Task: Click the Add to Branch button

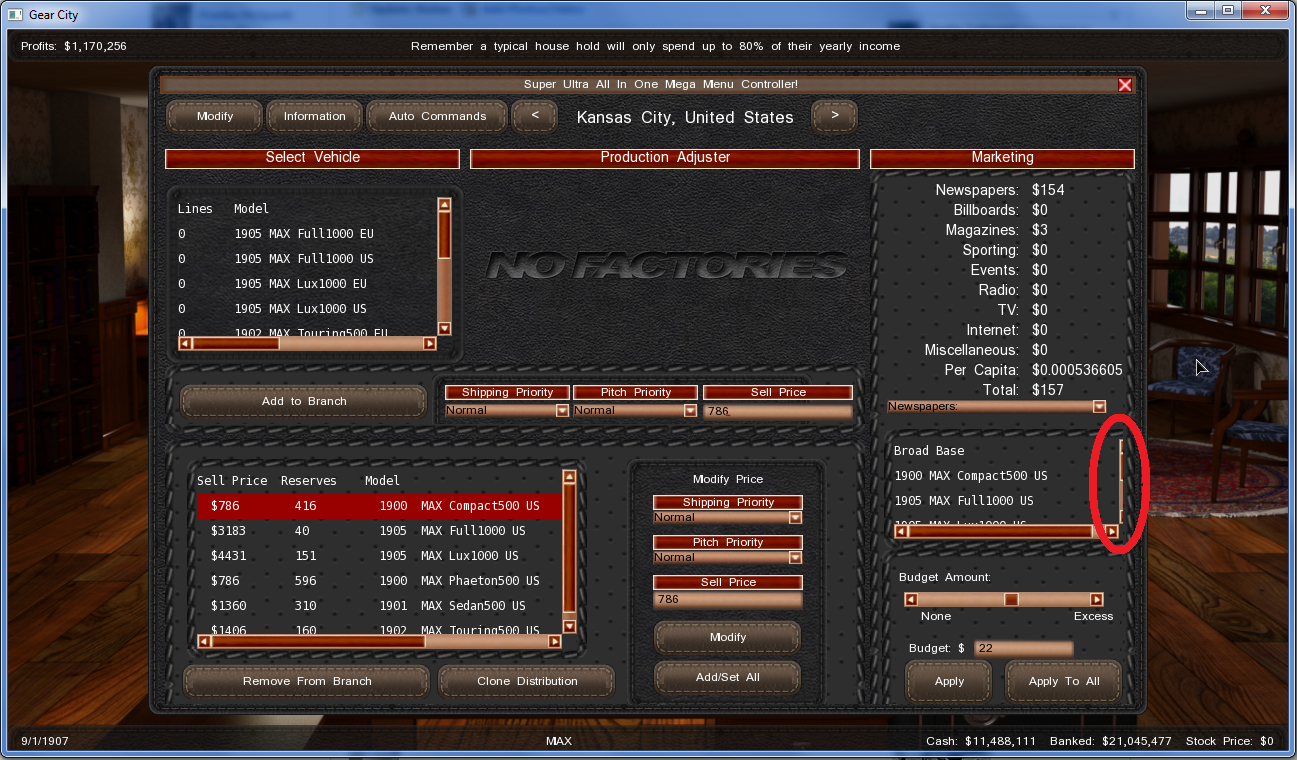Action: (303, 401)
